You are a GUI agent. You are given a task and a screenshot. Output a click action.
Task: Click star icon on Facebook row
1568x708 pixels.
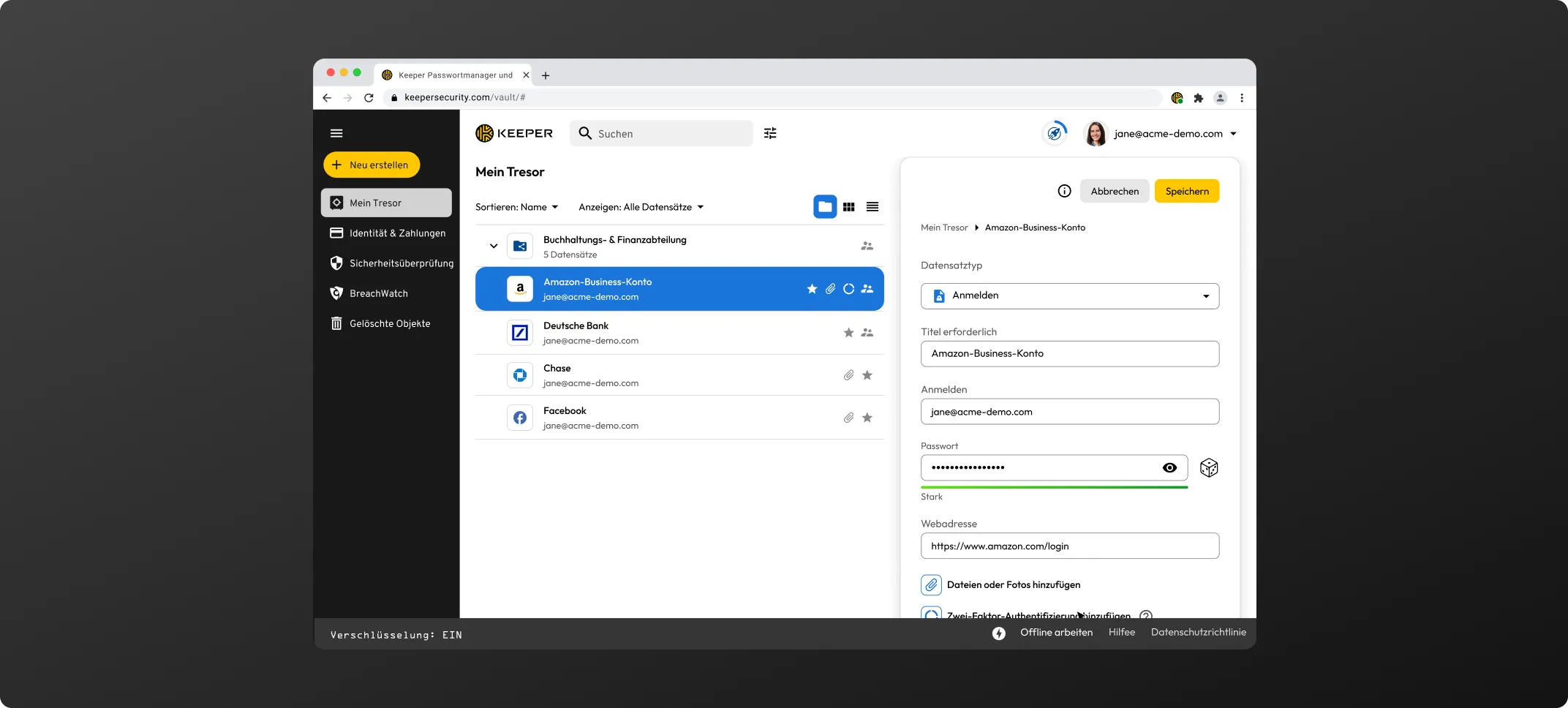867,418
